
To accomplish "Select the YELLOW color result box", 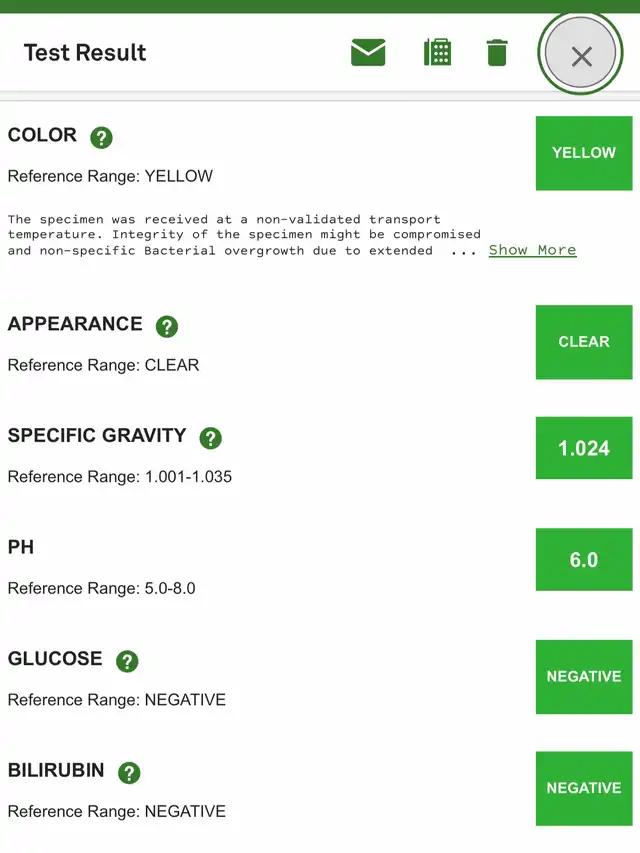I will [584, 153].
